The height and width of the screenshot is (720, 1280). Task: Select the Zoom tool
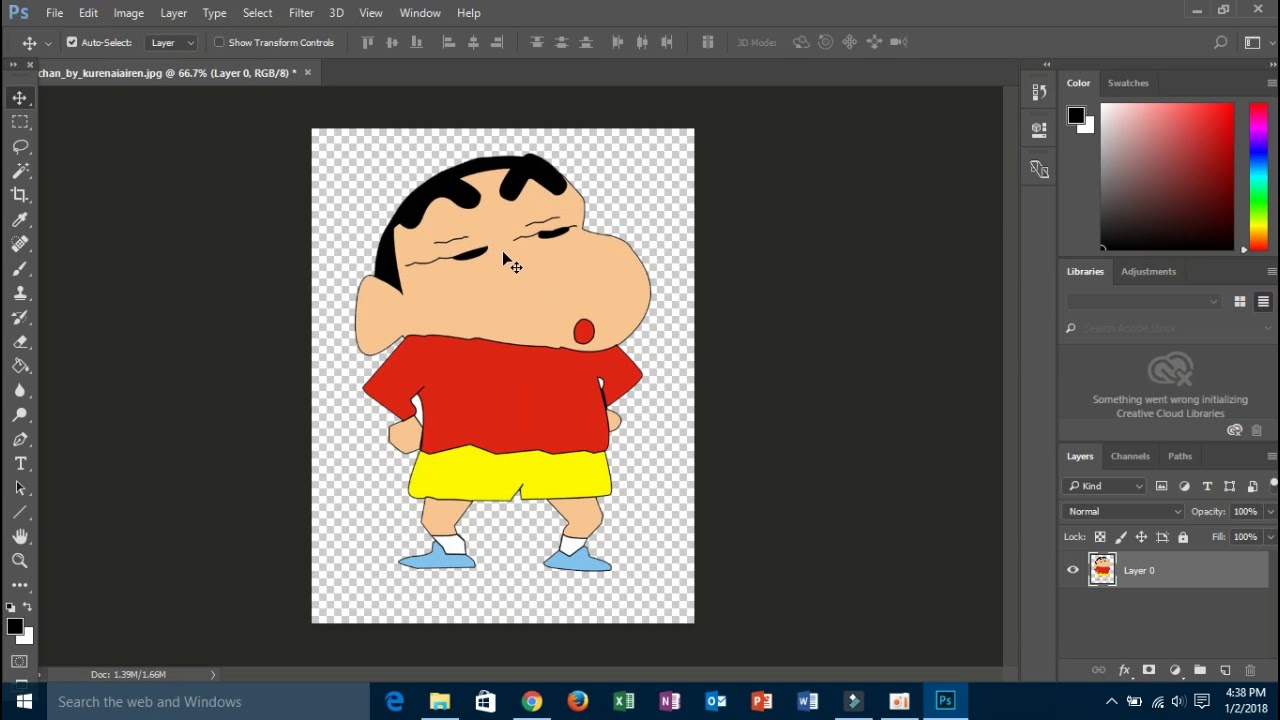(20, 561)
